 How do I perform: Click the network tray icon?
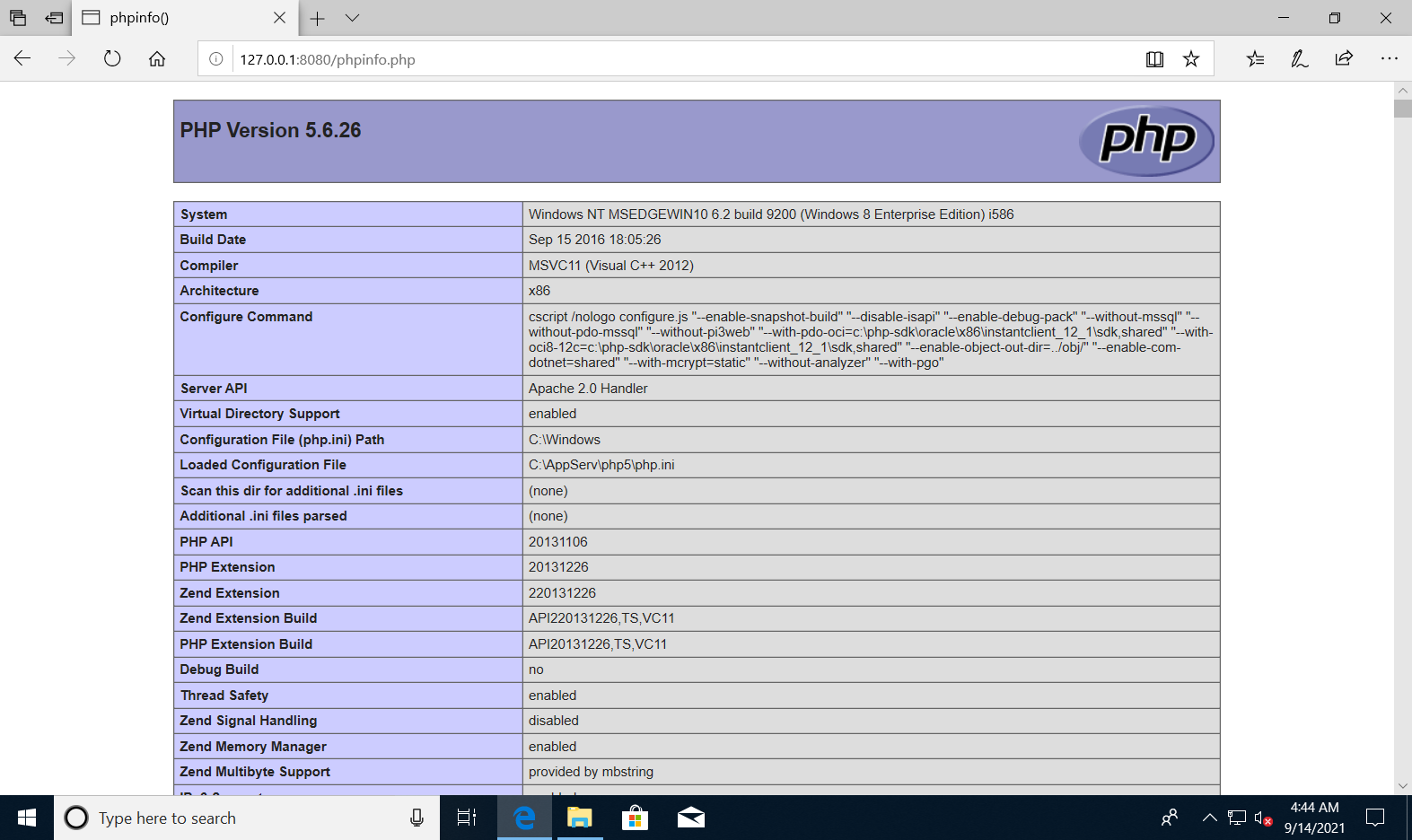pyautogui.click(x=1237, y=818)
